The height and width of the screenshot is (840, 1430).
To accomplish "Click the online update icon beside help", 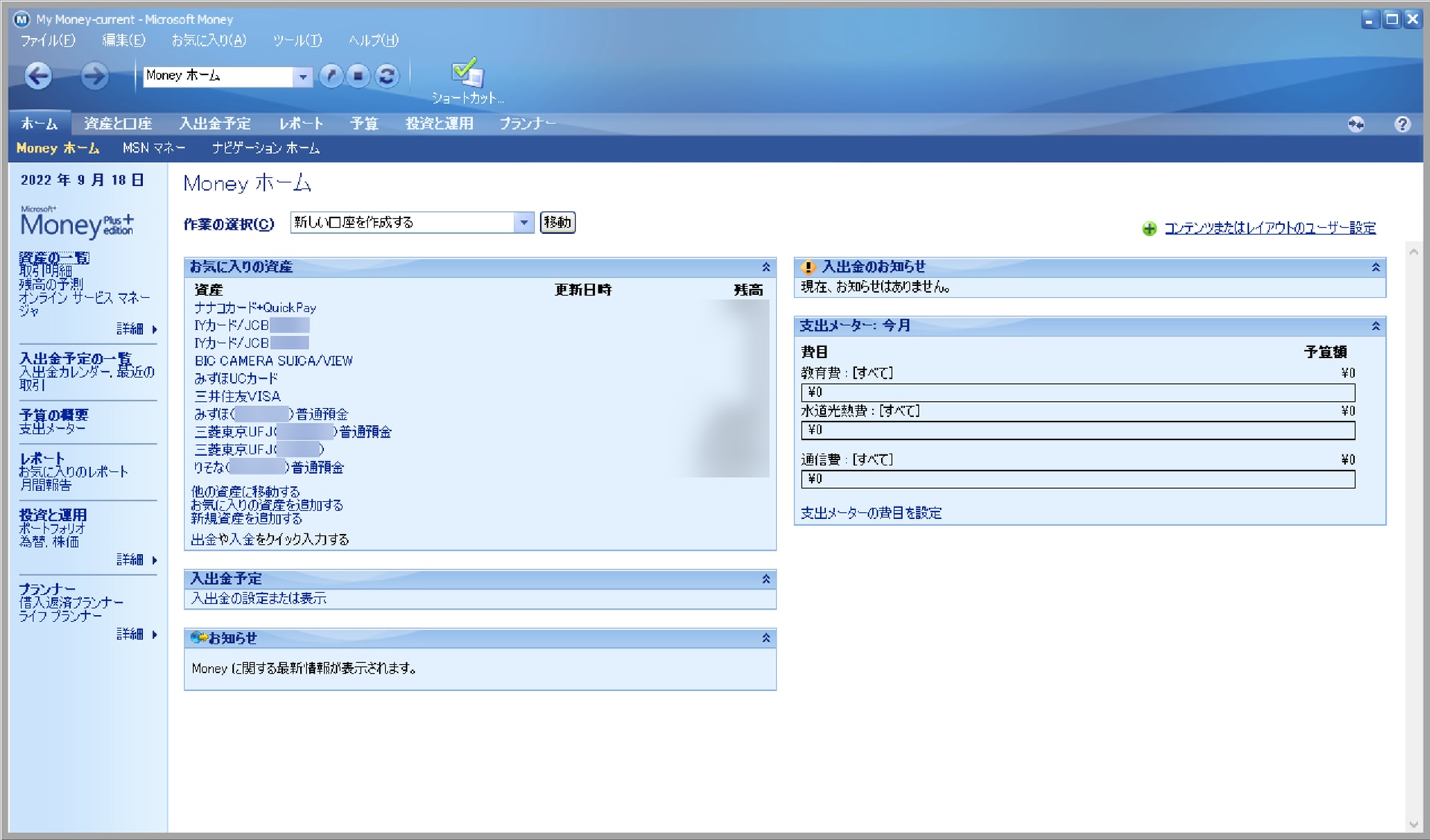I will coord(1356,124).
